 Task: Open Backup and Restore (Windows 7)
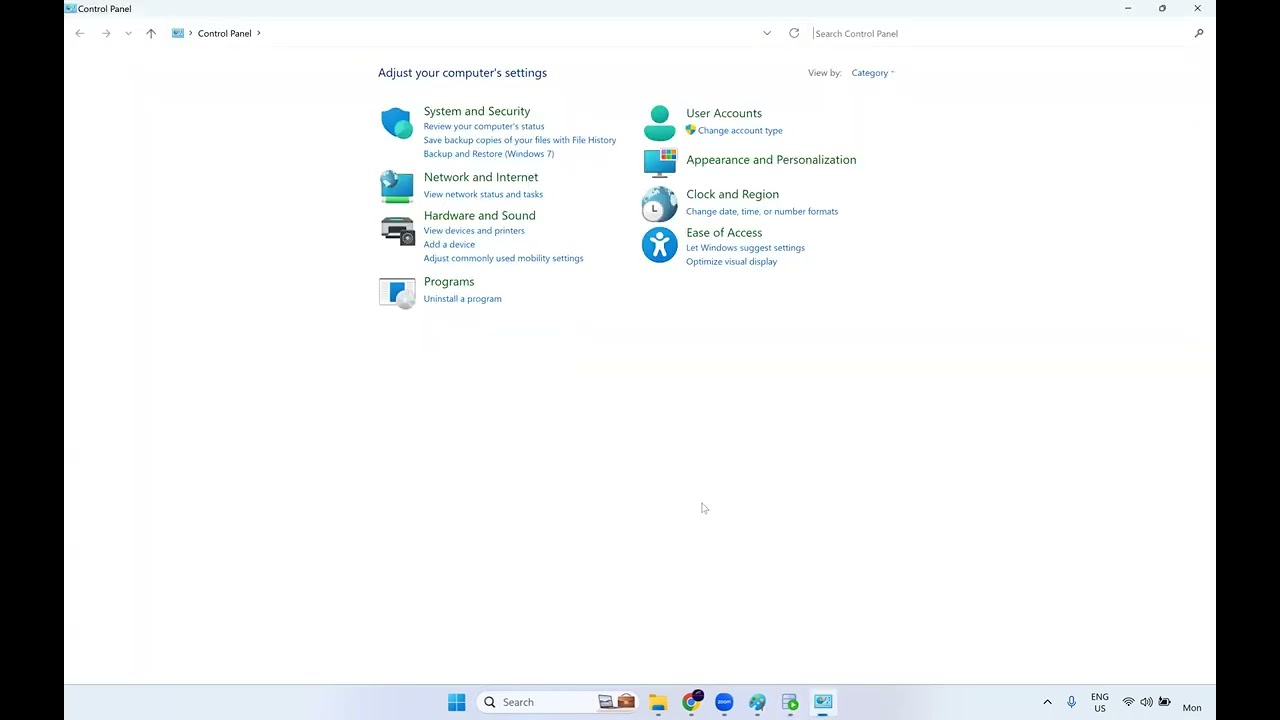pos(489,154)
